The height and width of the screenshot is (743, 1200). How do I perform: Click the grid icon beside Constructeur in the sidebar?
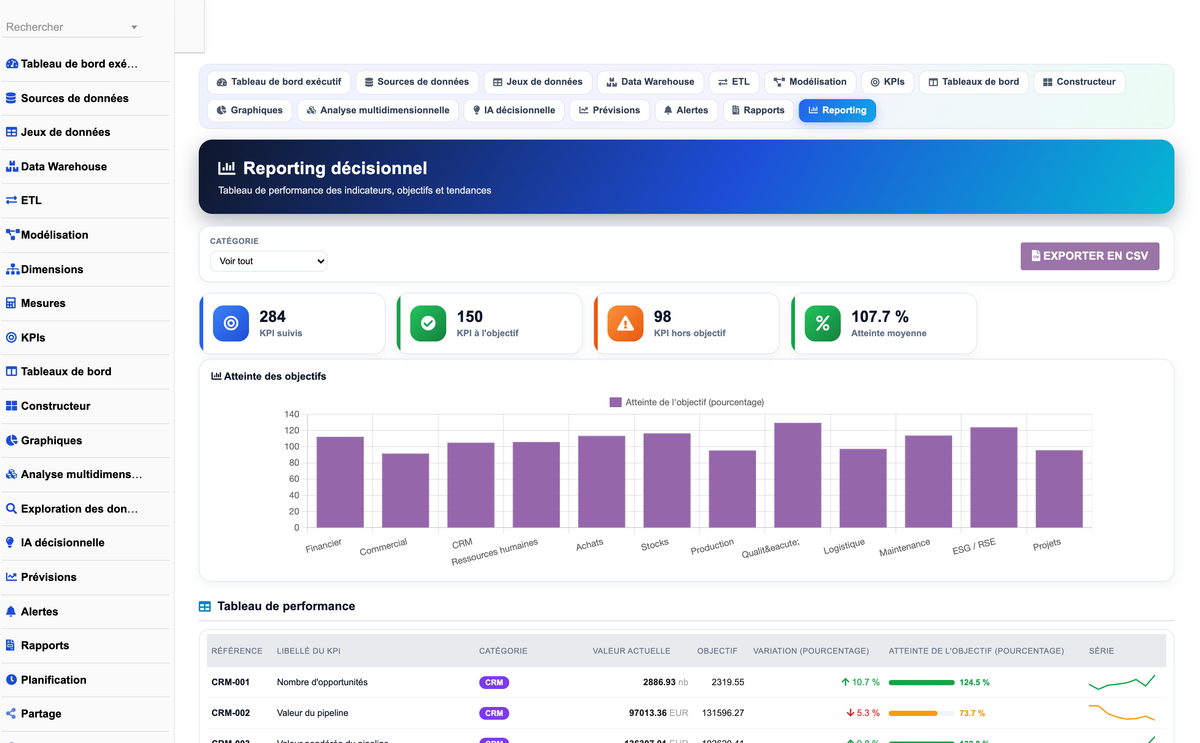pyautogui.click(x=12, y=406)
